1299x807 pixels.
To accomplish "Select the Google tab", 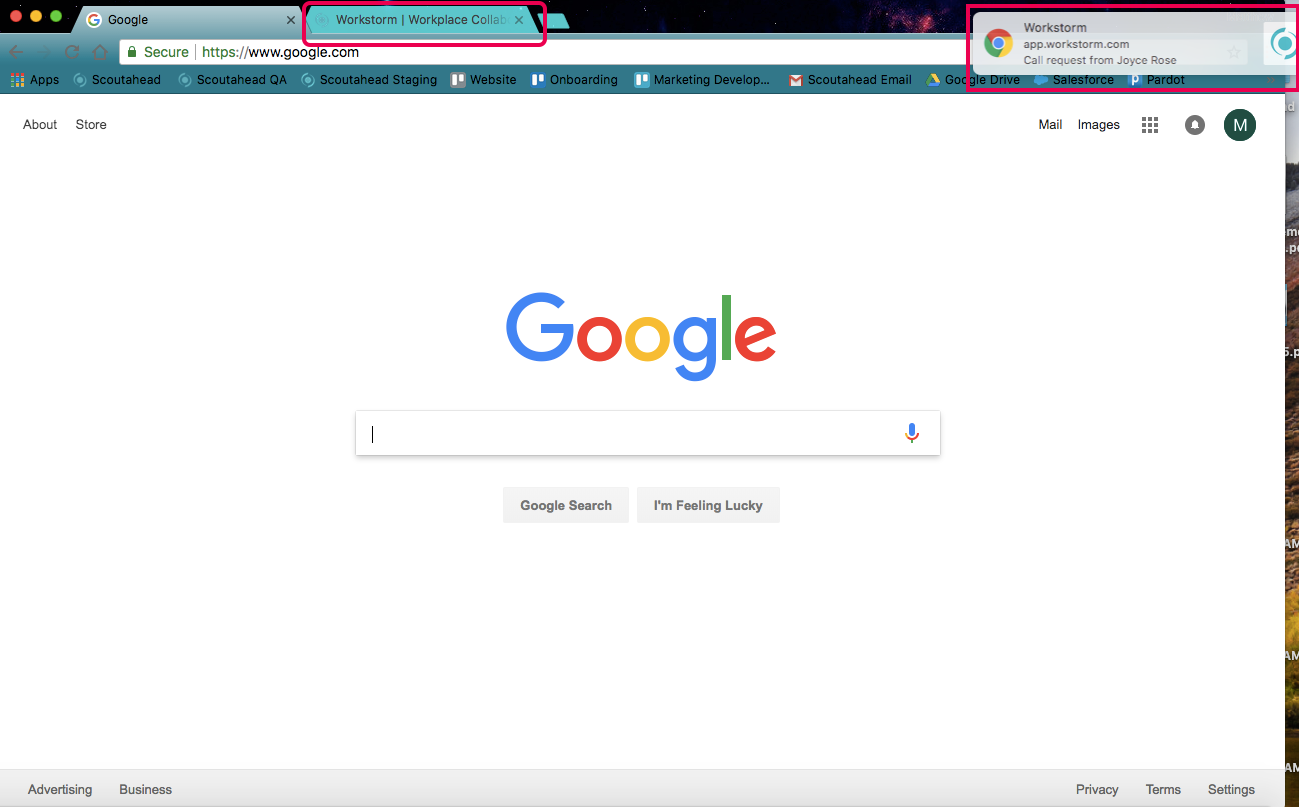I will pos(180,20).
